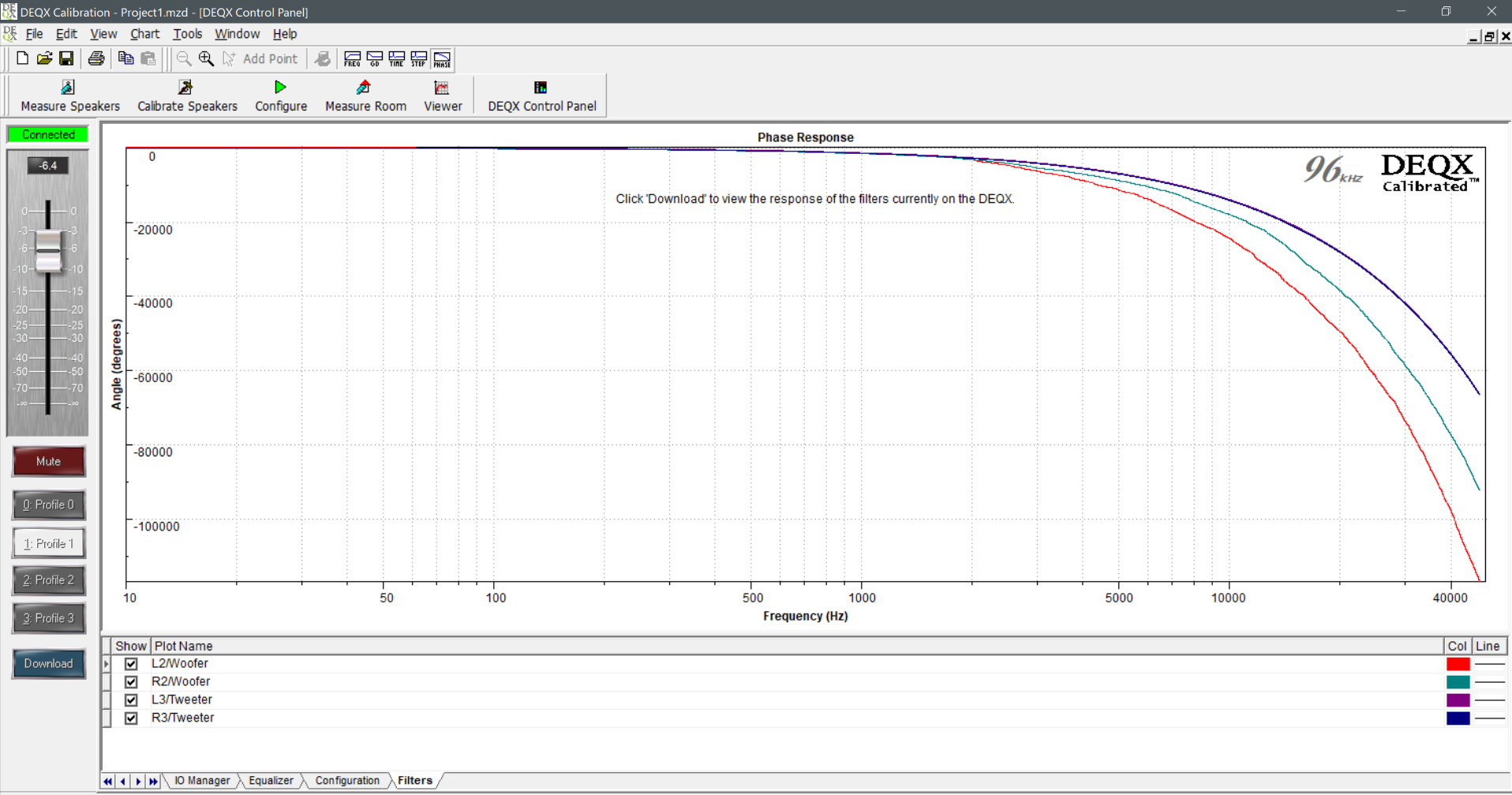Uncheck L3/Tweeter plot visibility

pyautogui.click(x=131, y=700)
